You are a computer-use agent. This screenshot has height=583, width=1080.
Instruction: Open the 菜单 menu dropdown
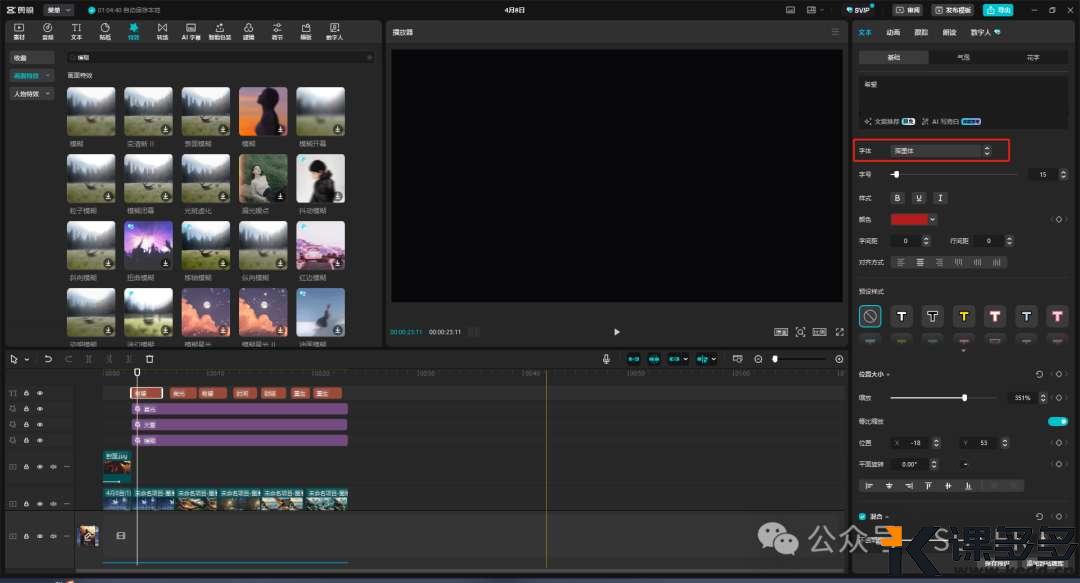(x=59, y=9)
